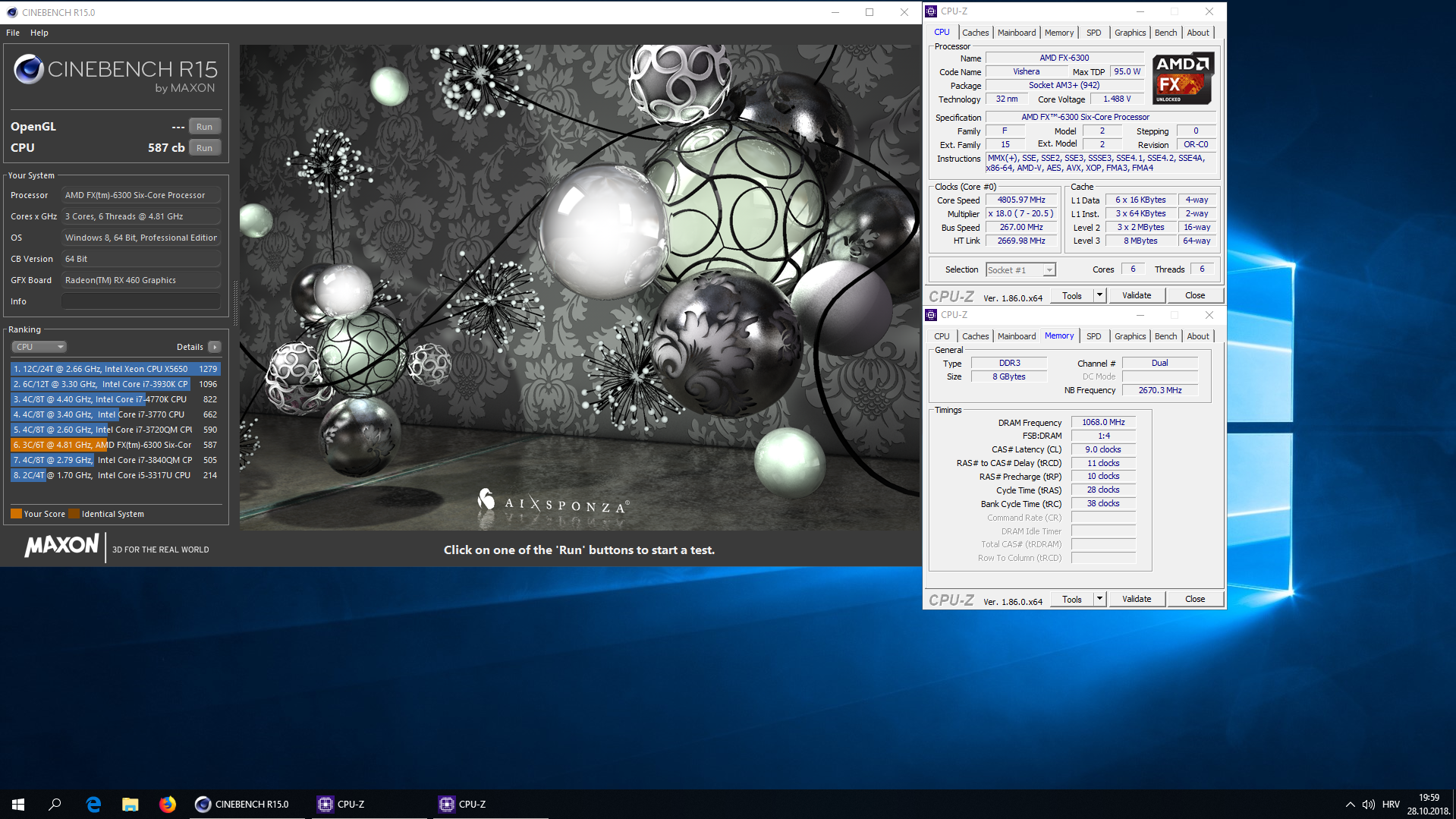The width and height of the screenshot is (1456, 819).
Task: Open Mainboard tab in upper CPU-Z
Action: [x=1017, y=33]
